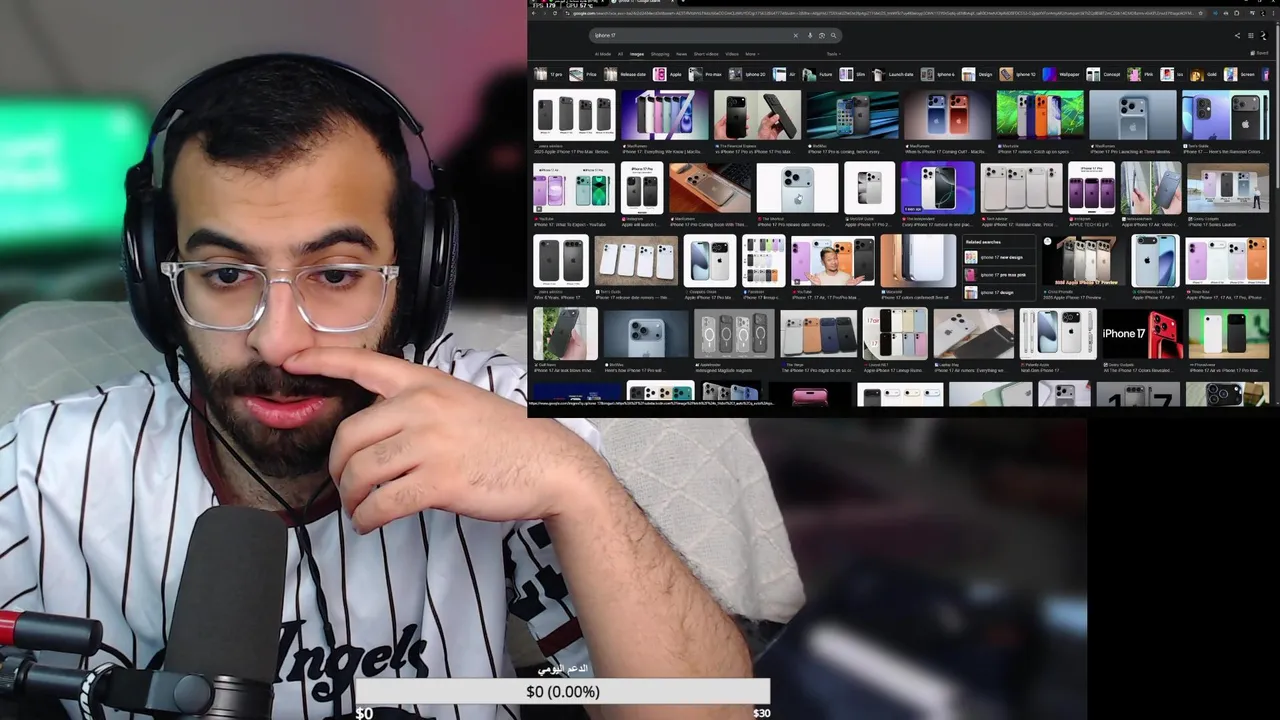Go back with browser back arrow
1280x720 pixels.
click(533, 13)
